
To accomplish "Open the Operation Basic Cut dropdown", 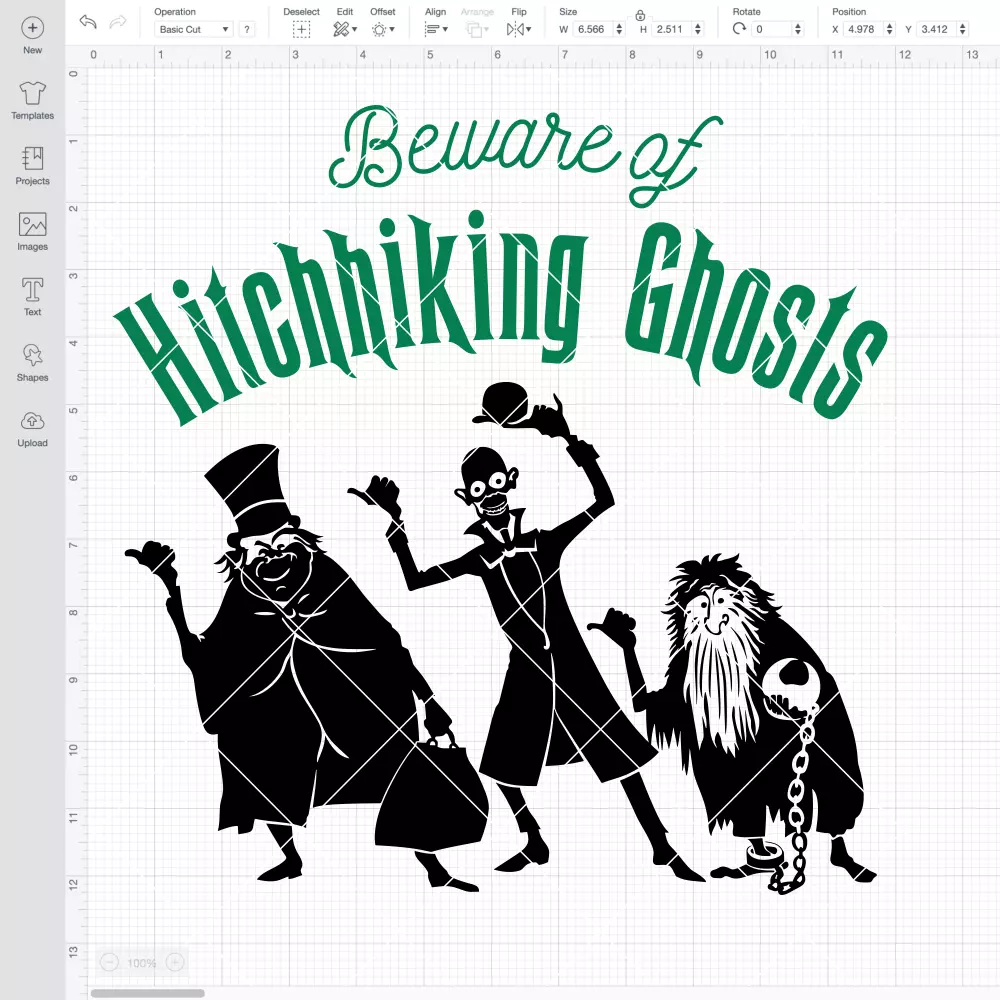I will coord(194,29).
